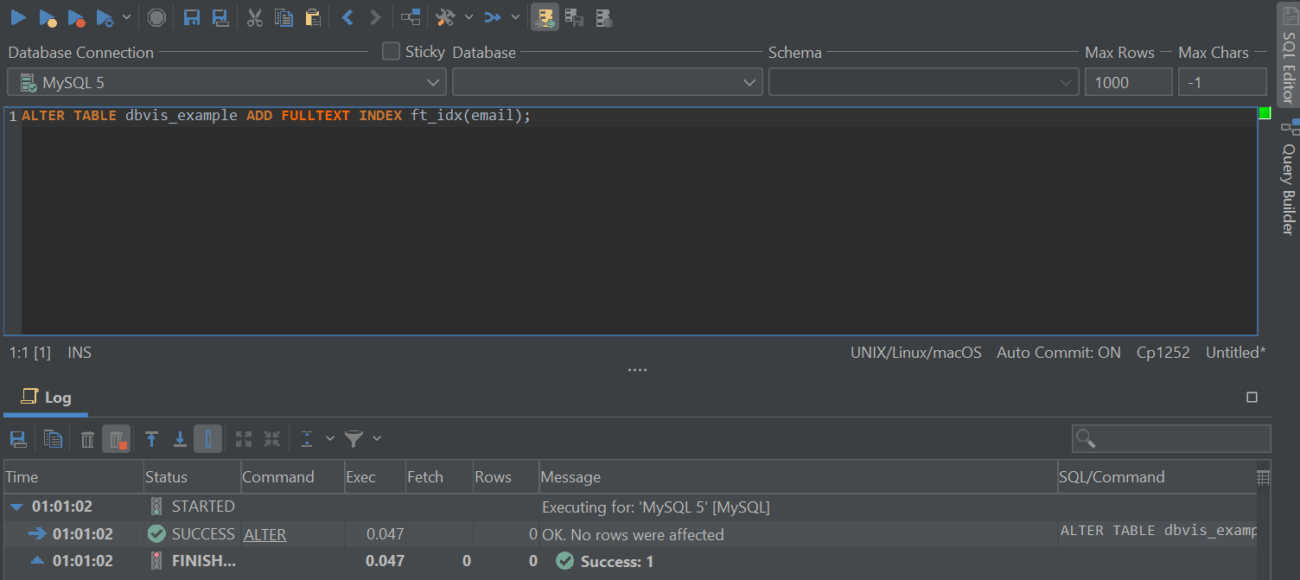This screenshot has height=580, width=1300.
Task: Enable the Sticky checkbox
Action: 389,51
